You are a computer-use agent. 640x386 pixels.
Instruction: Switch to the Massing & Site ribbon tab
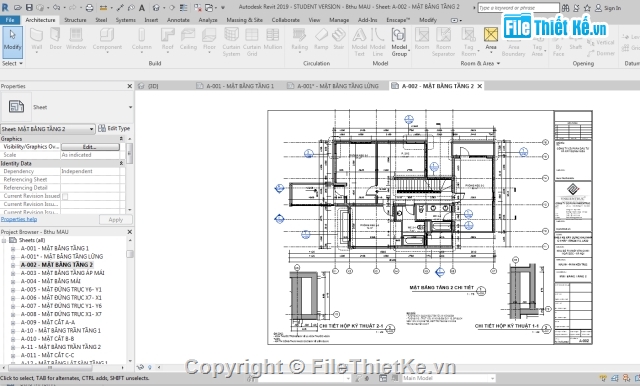pyautogui.click(x=244, y=20)
